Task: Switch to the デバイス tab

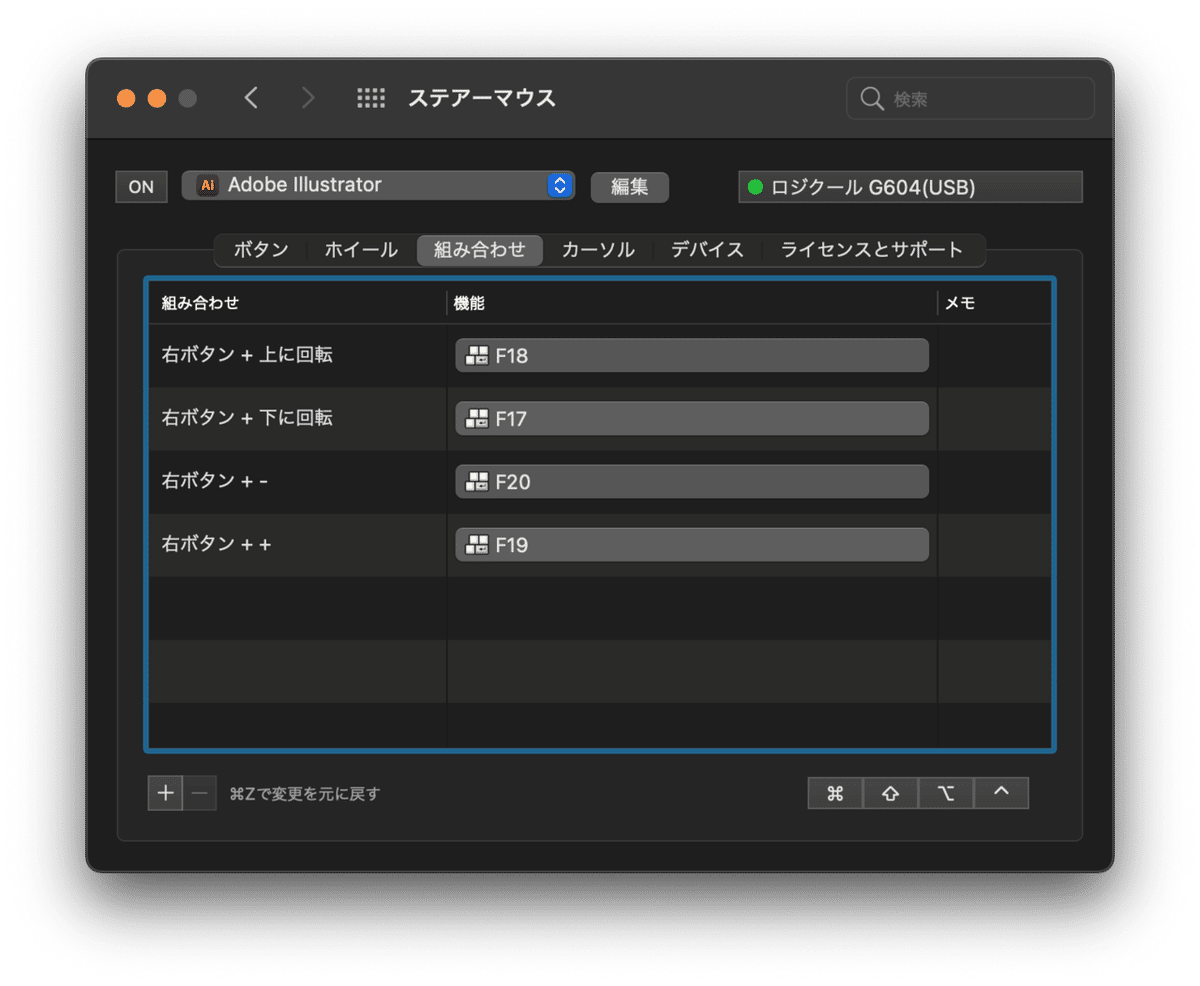Action: point(707,250)
